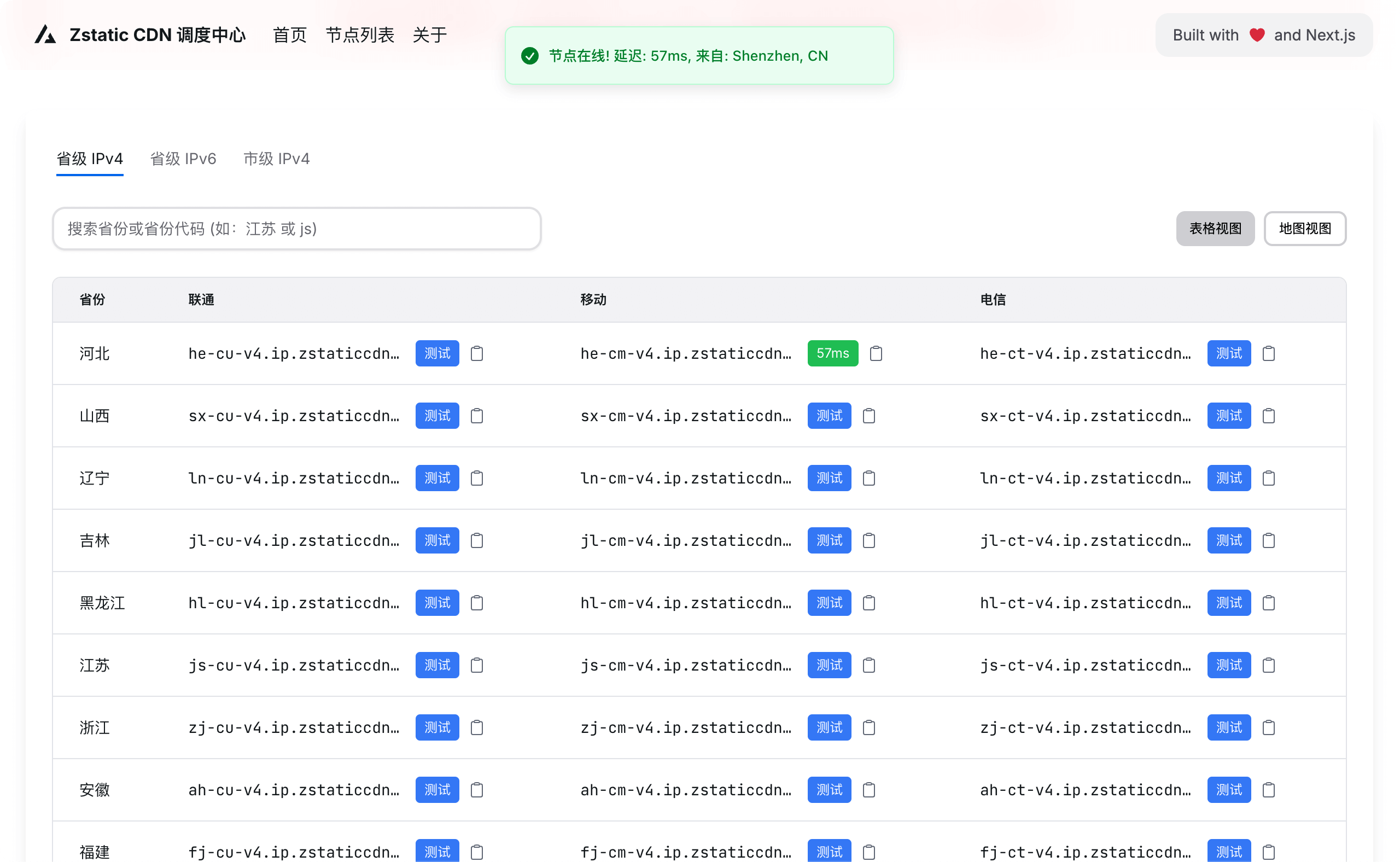
Task: Copy the Anhui Unicom ah-cu-v4 address
Action: pyautogui.click(x=476, y=790)
